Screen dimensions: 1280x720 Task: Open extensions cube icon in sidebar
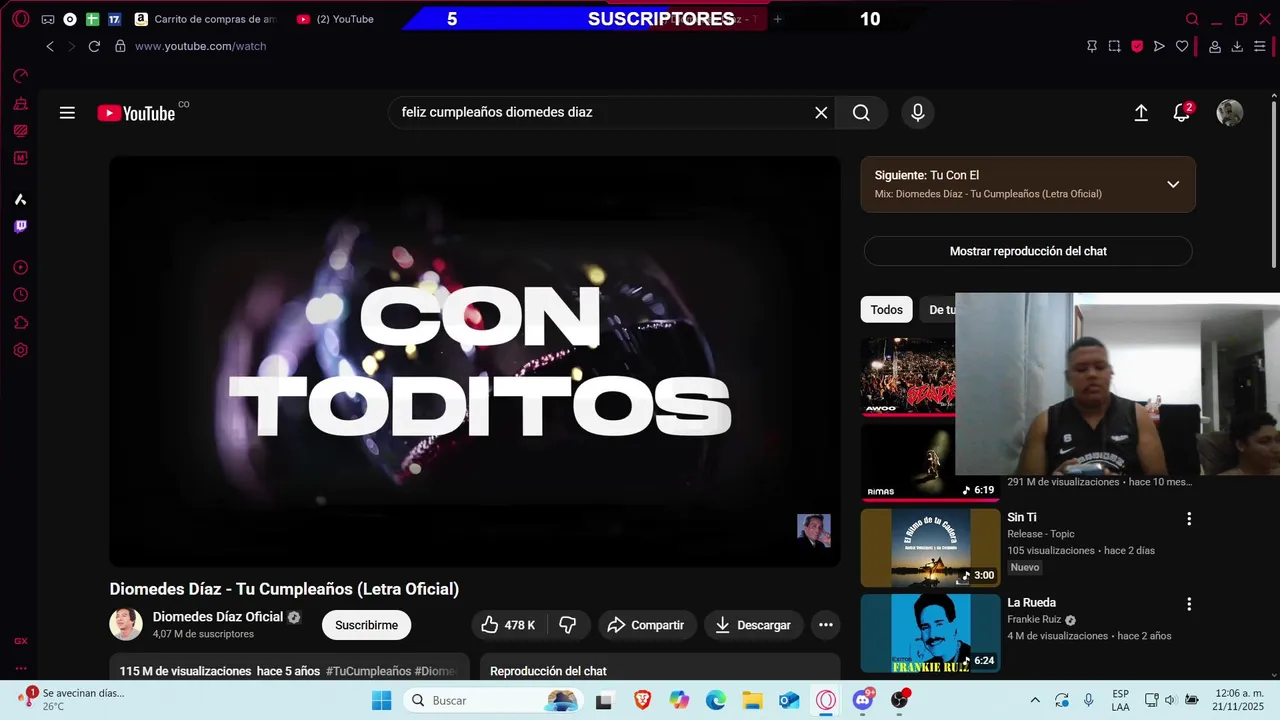tap(20, 323)
